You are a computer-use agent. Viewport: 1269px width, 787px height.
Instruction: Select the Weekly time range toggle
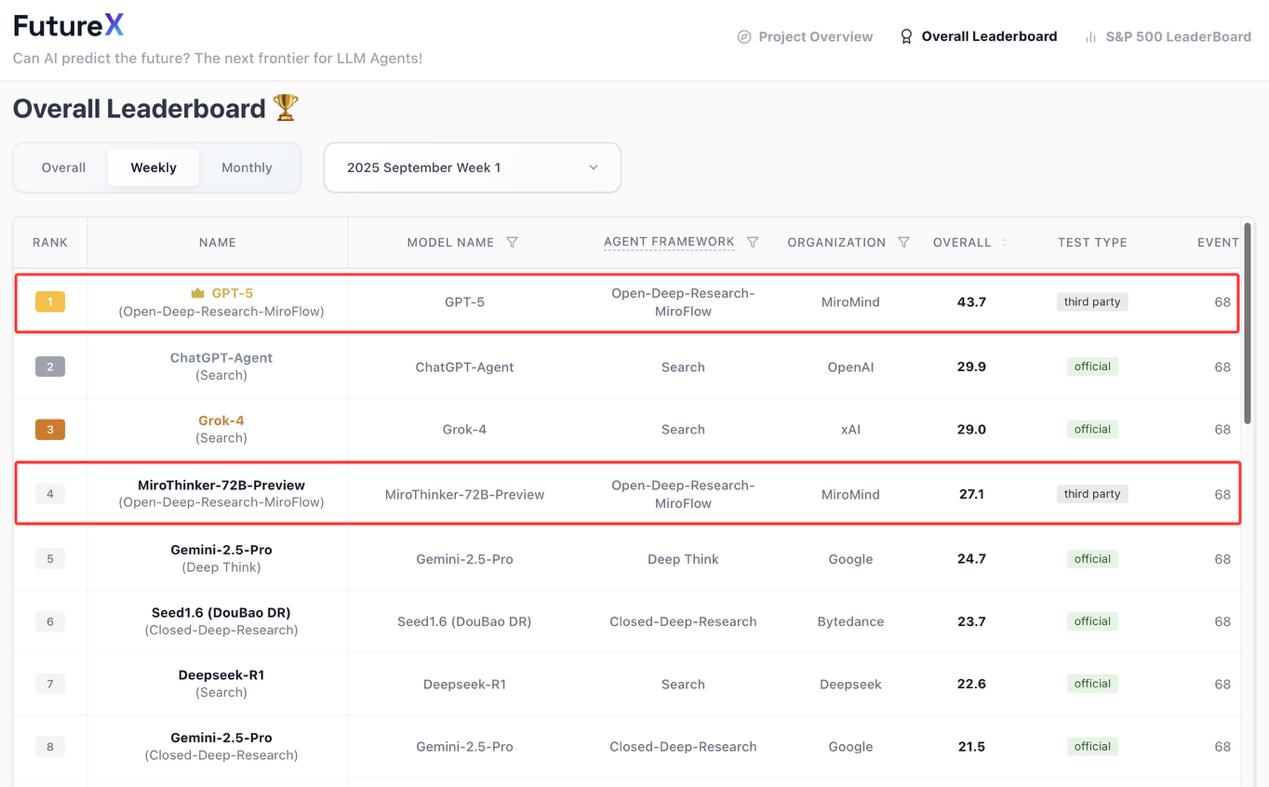(153, 168)
